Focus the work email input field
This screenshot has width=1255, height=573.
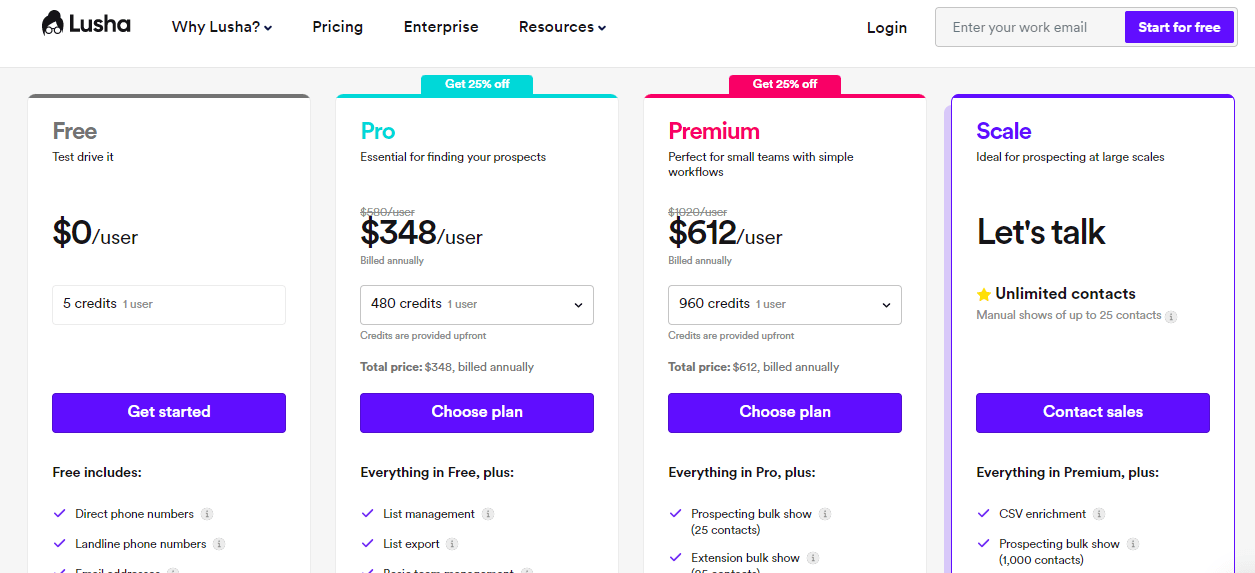tap(1029, 27)
